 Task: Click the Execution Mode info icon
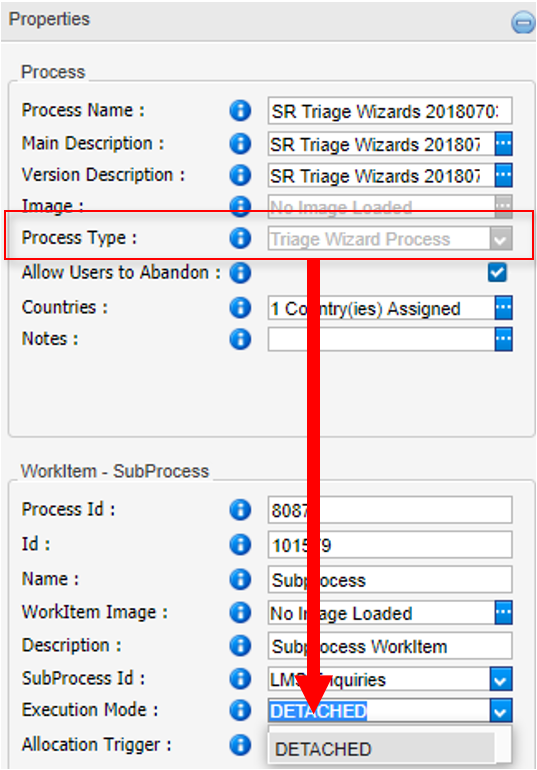tap(240, 710)
